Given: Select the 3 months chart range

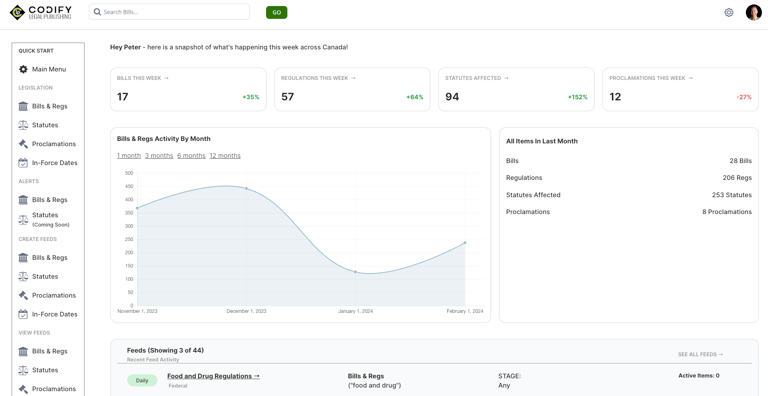Looking at the screenshot, I should point(159,155).
